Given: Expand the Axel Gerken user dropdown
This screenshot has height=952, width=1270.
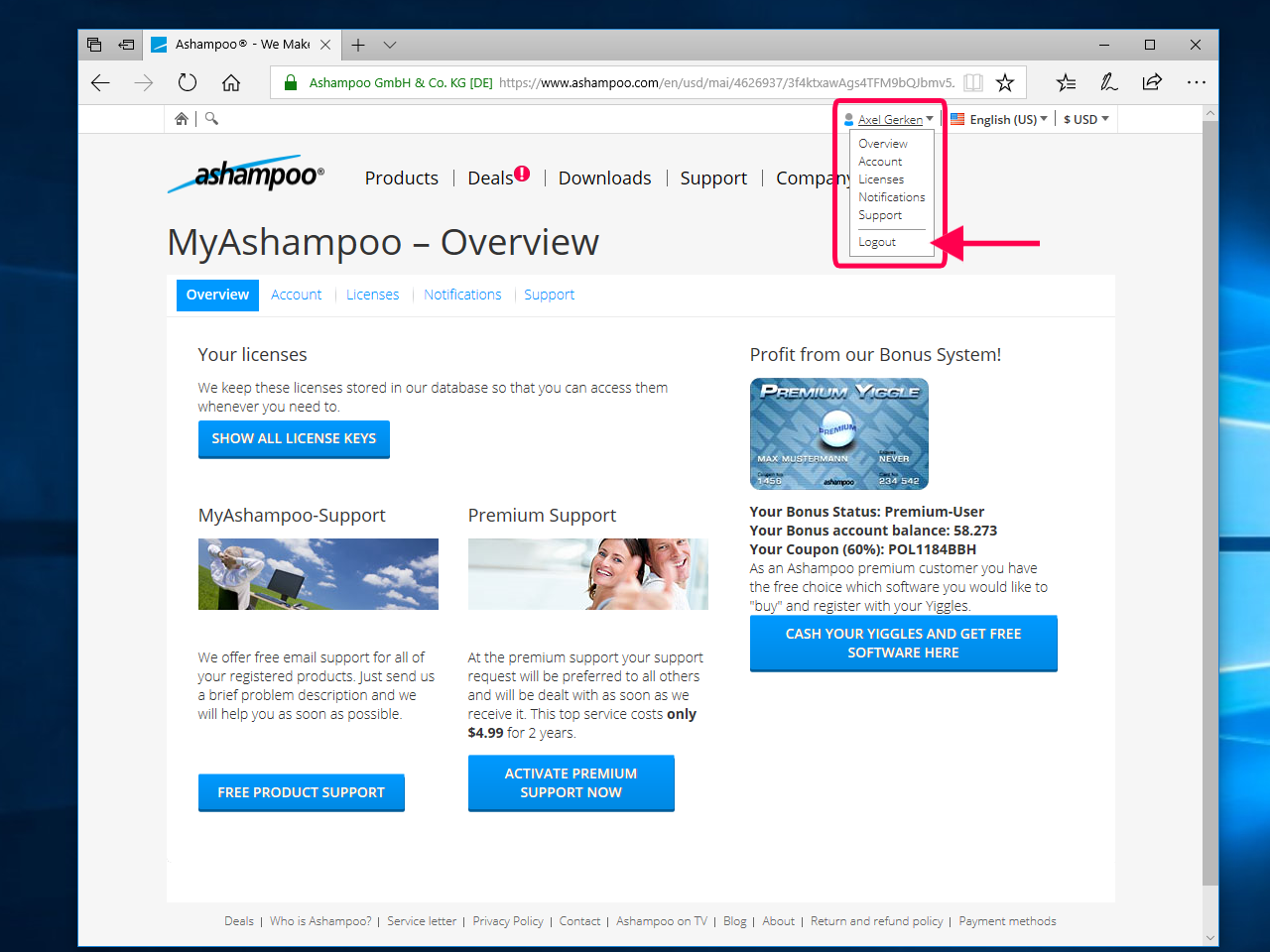Looking at the screenshot, I should [889, 119].
